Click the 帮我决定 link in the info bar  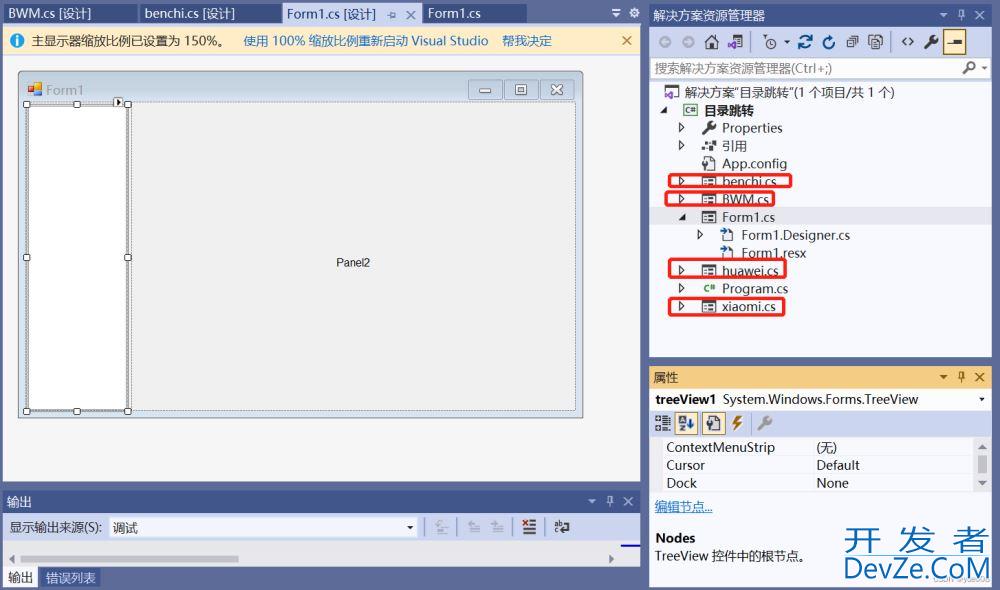coord(527,41)
